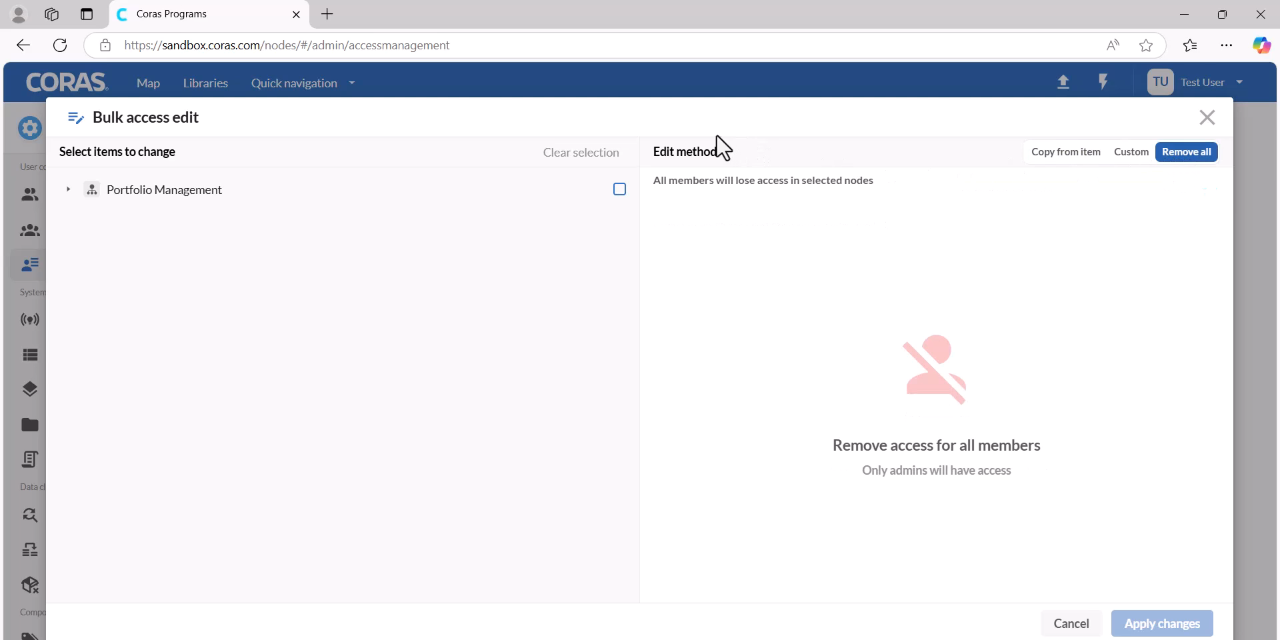This screenshot has width=1280, height=640.
Task: Open the browser favorites list icon
Action: tap(1190, 45)
